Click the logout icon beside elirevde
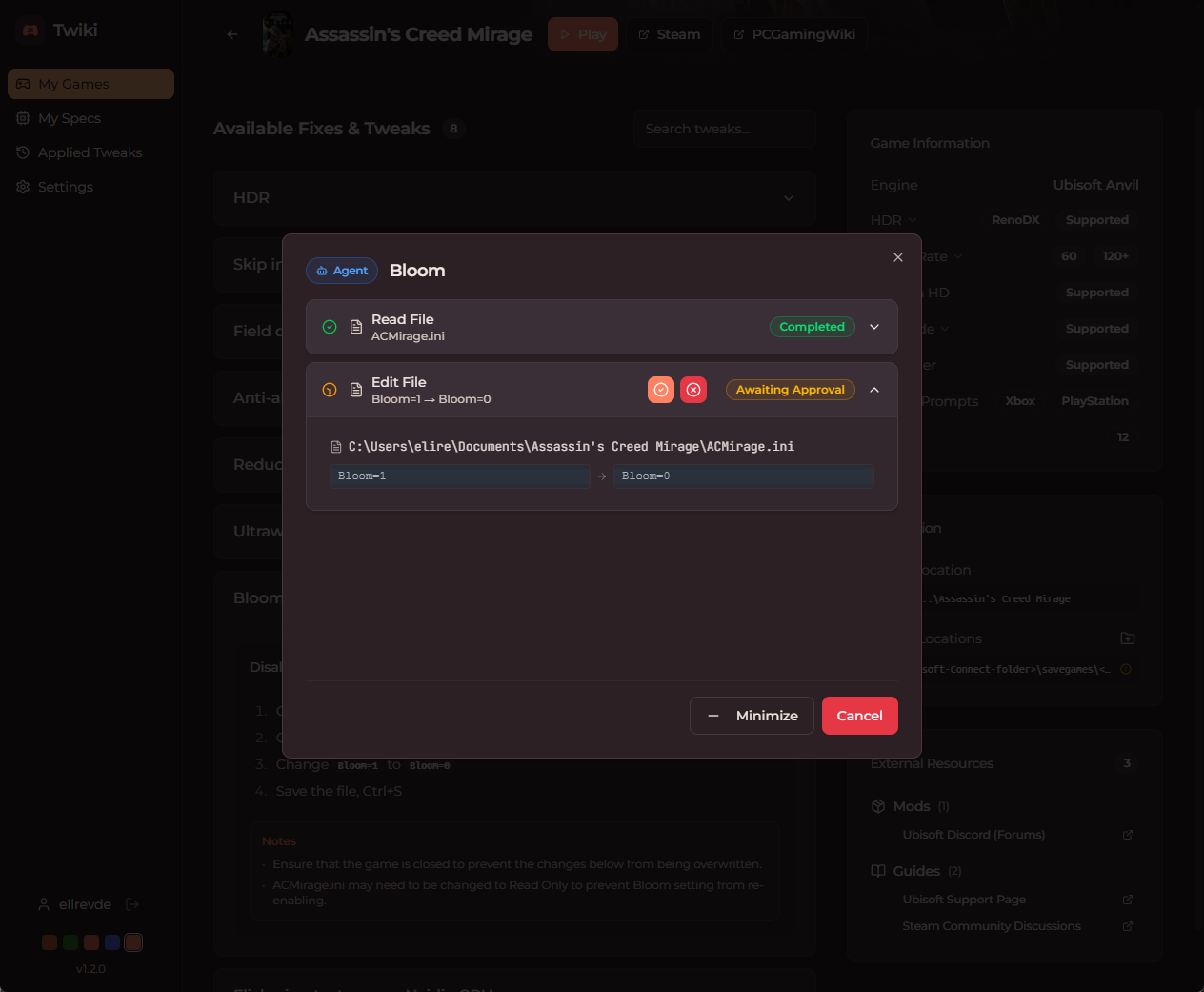Viewport: 1204px width, 992px height. point(132,904)
